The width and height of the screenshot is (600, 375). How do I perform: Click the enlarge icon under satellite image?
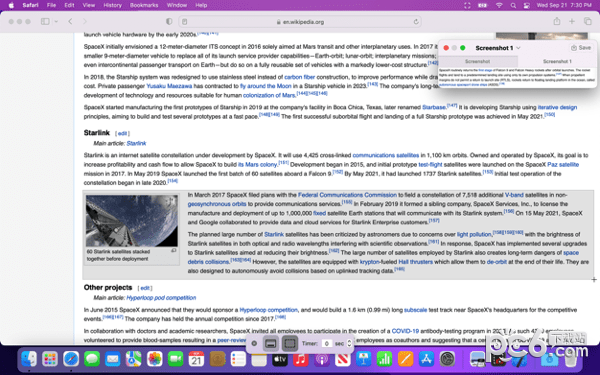tap(173, 251)
